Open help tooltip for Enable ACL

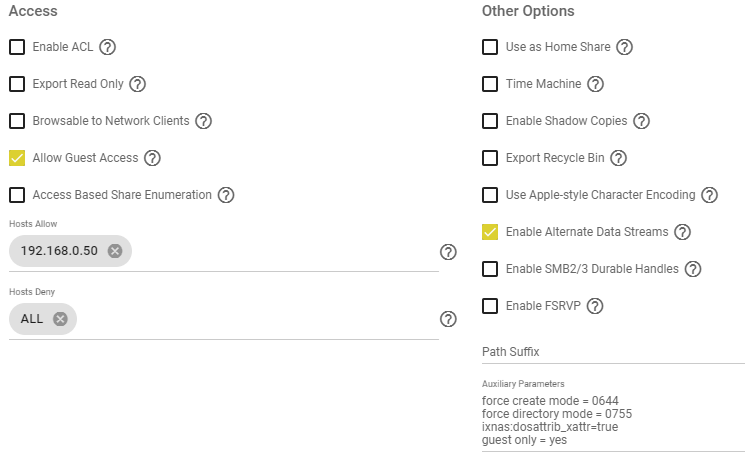(x=107, y=47)
